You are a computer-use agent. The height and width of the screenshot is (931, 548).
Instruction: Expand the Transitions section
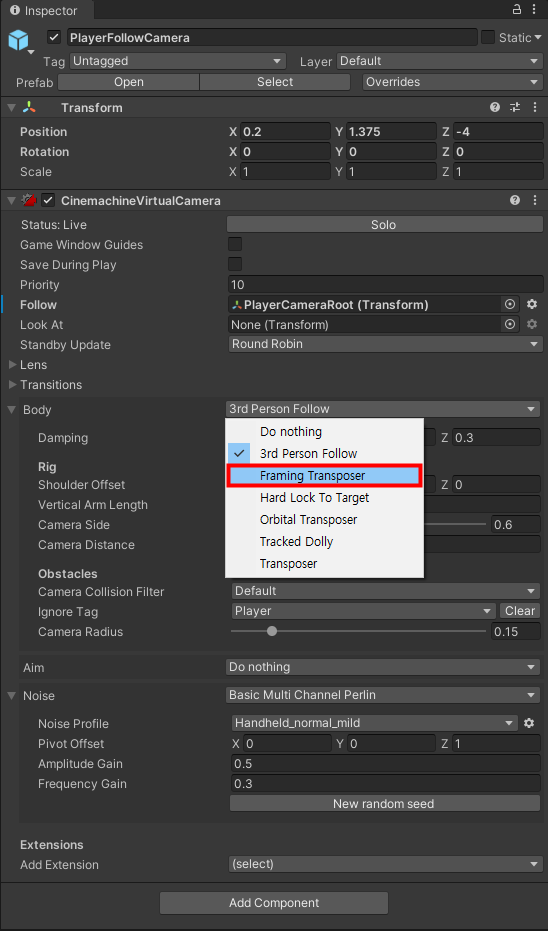pyautogui.click(x=12, y=385)
